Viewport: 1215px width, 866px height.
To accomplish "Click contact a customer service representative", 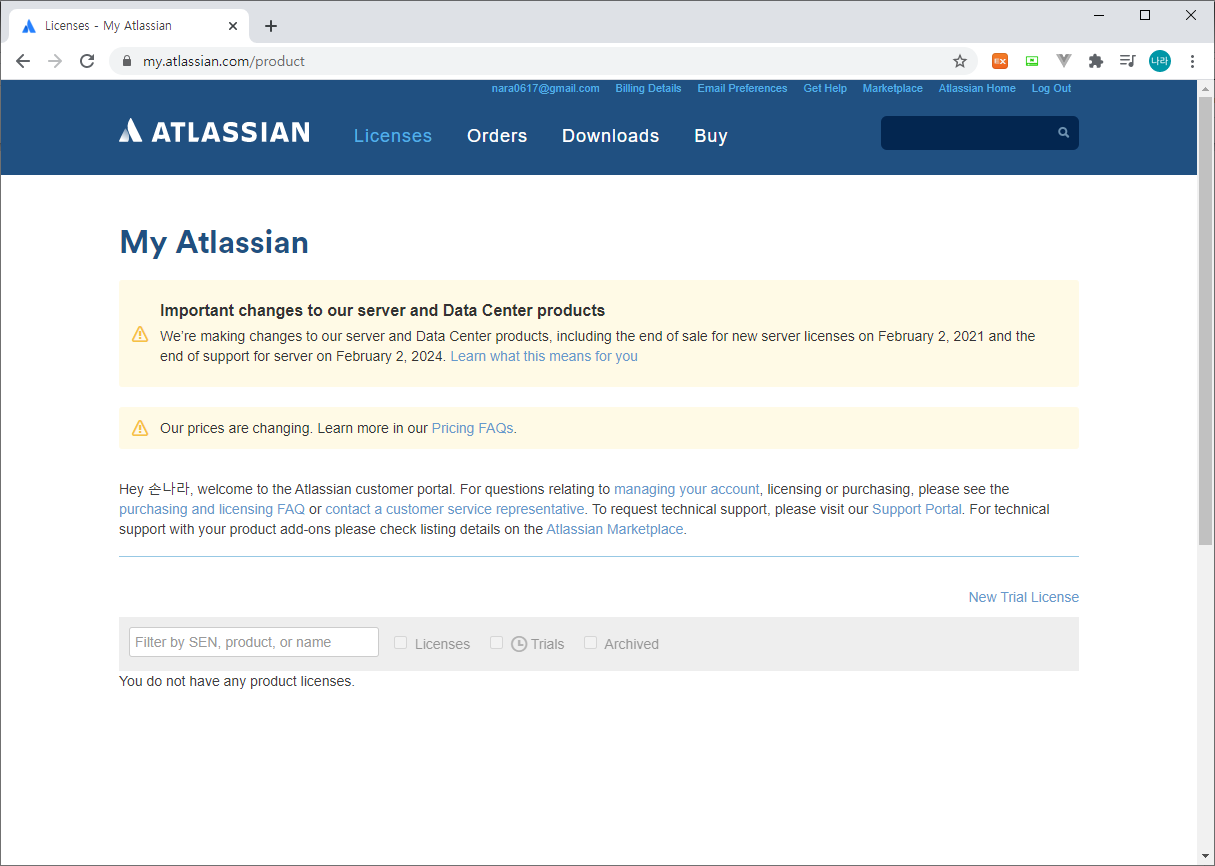I will pyautogui.click(x=455, y=509).
